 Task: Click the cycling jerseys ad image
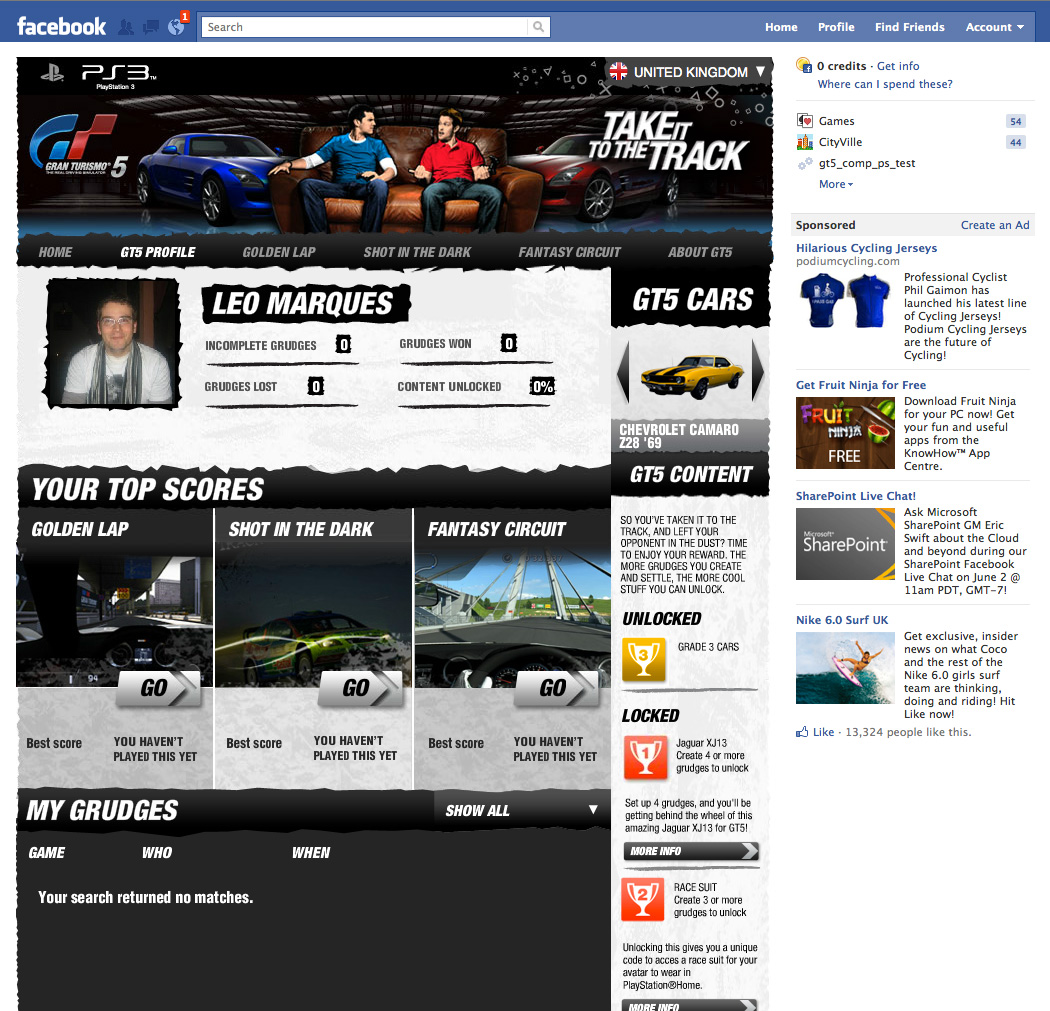tap(845, 301)
